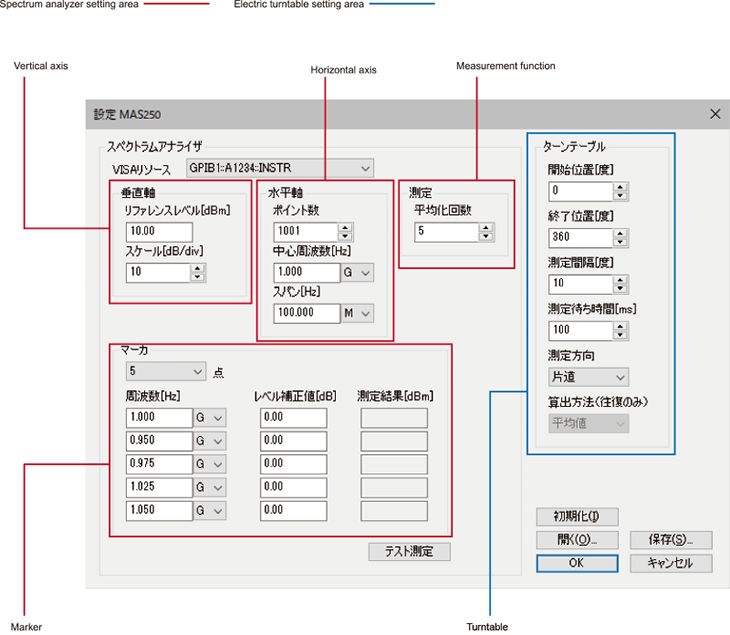Increase the measurement interval spinner

coord(620,280)
